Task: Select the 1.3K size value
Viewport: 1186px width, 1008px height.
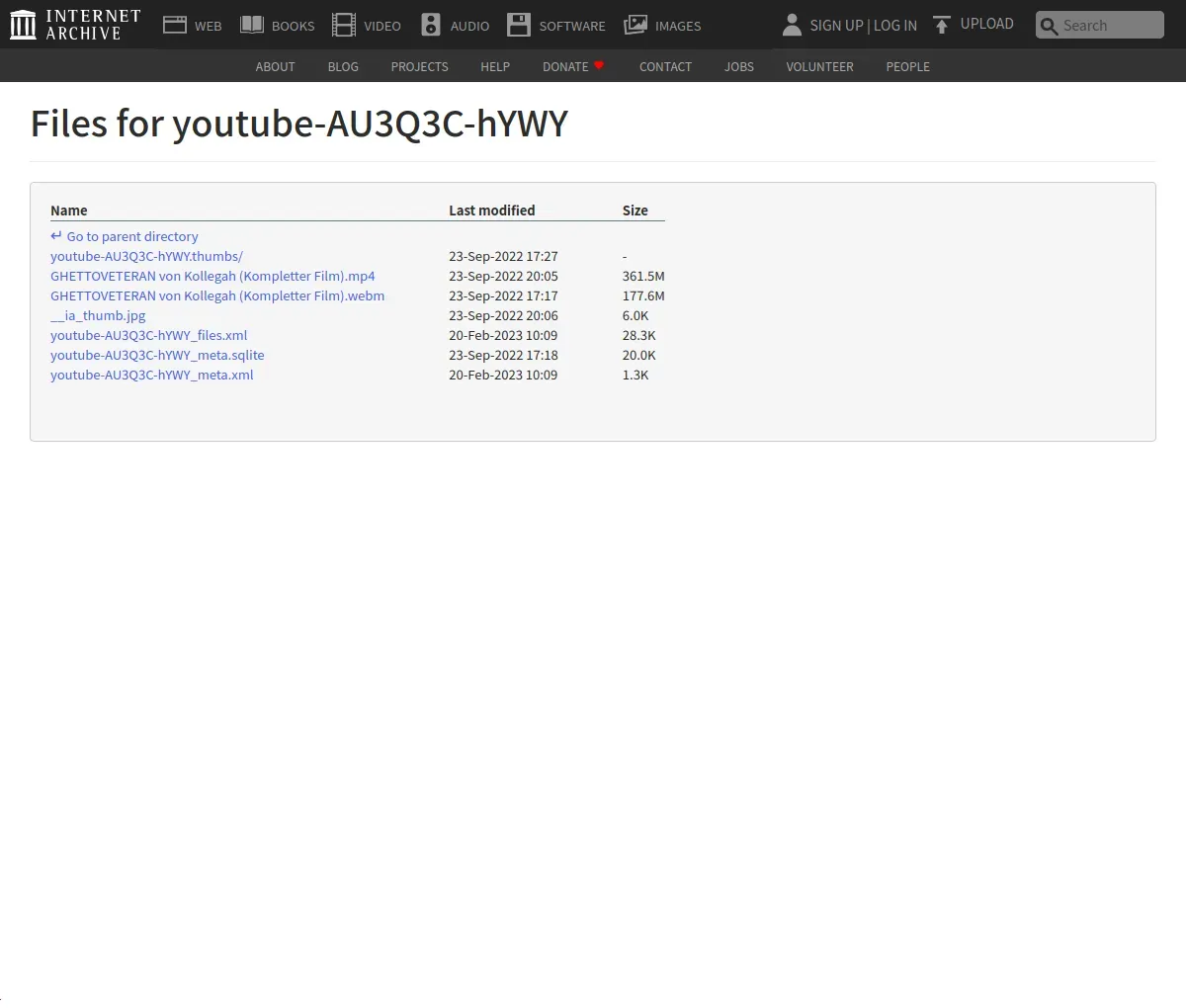Action: point(635,376)
